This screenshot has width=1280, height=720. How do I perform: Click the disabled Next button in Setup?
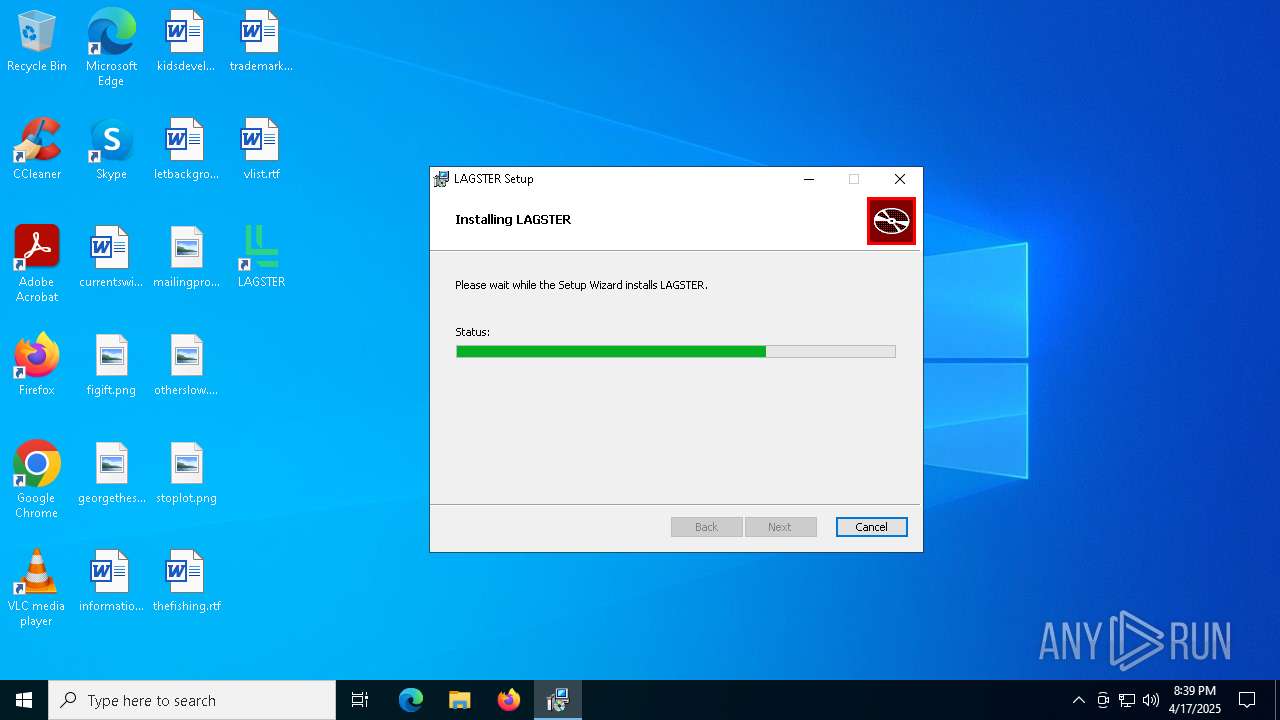click(x=780, y=527)
